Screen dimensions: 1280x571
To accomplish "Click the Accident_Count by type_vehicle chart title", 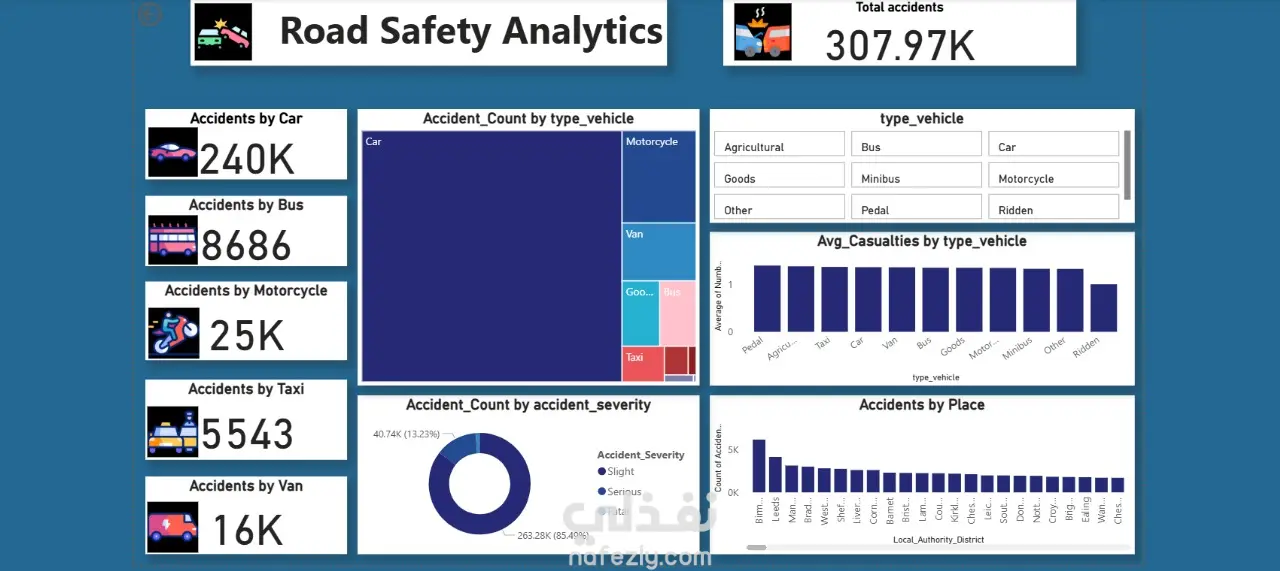I will point(528,118).
